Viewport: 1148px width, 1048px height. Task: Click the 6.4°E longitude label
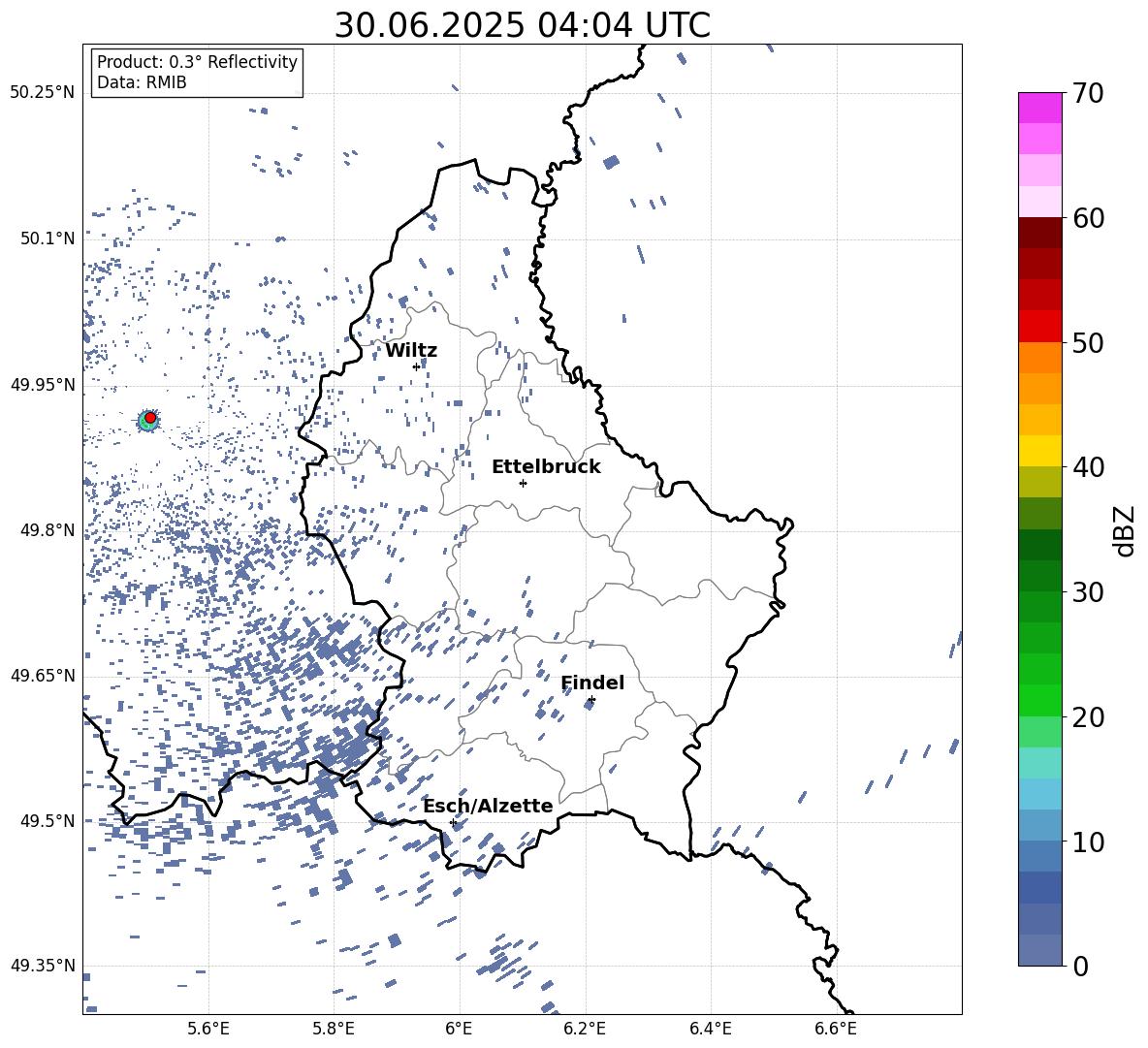point(710,1029)
